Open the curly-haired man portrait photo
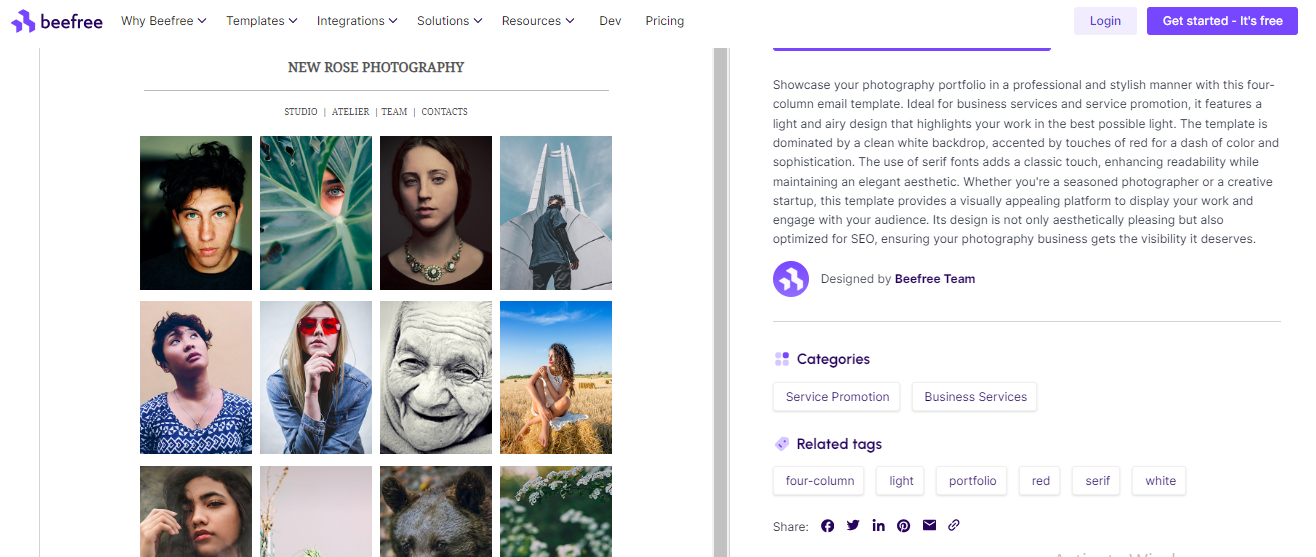 196,213
